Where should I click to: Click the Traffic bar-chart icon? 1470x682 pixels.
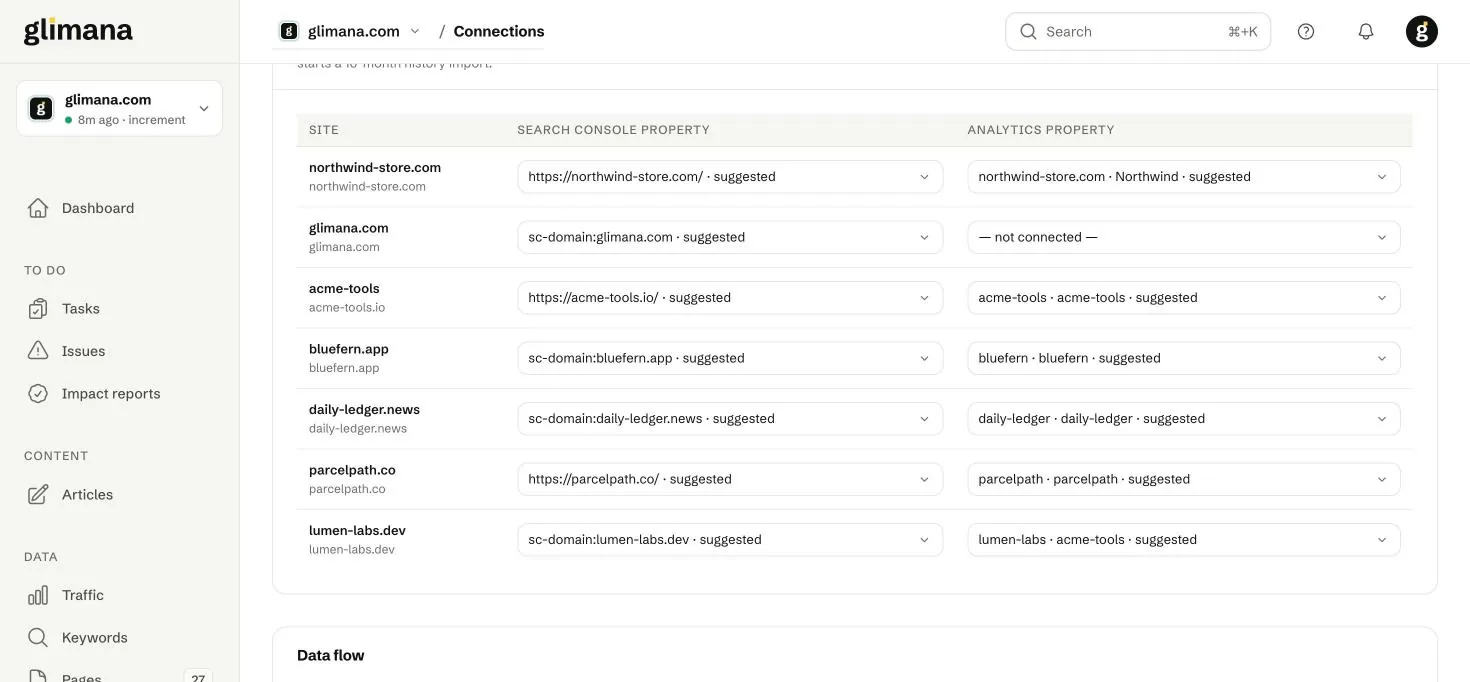point(38,595)
